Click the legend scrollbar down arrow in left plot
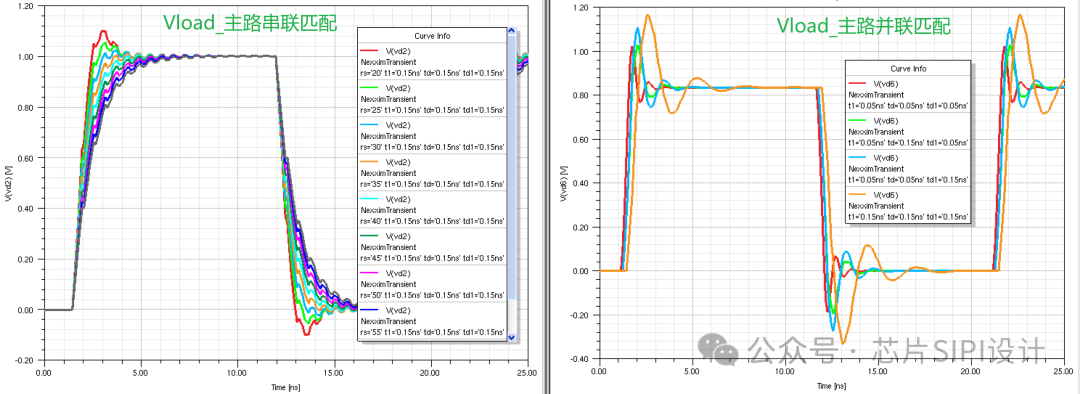The width and height of the screenshot is (1080, 394). pos(511,337)
